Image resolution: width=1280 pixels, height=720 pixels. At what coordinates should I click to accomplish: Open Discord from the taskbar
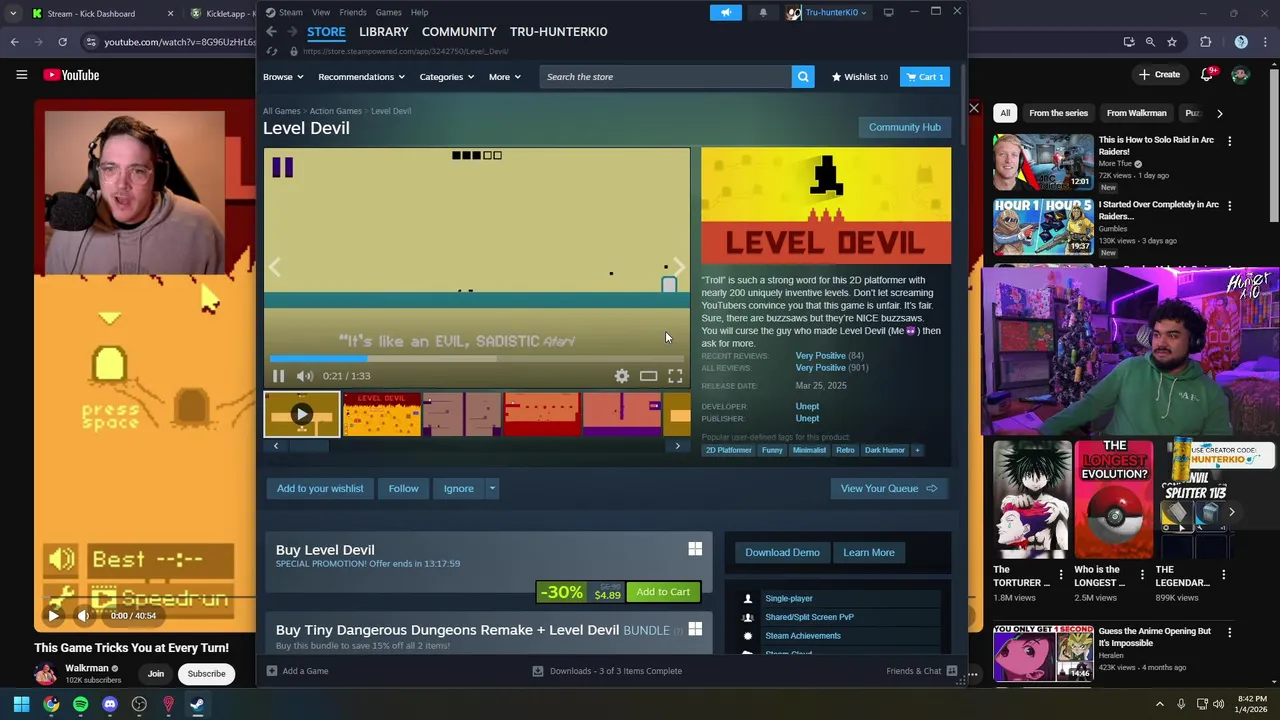110,704
